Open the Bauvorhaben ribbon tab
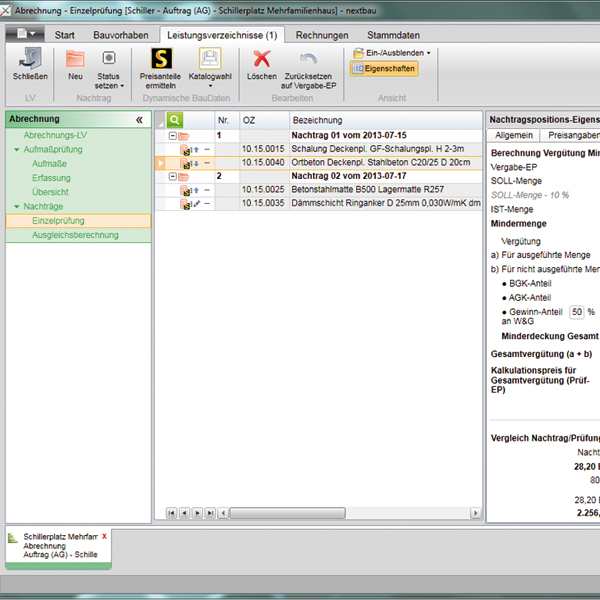600x600 pixels. point(121,35)
